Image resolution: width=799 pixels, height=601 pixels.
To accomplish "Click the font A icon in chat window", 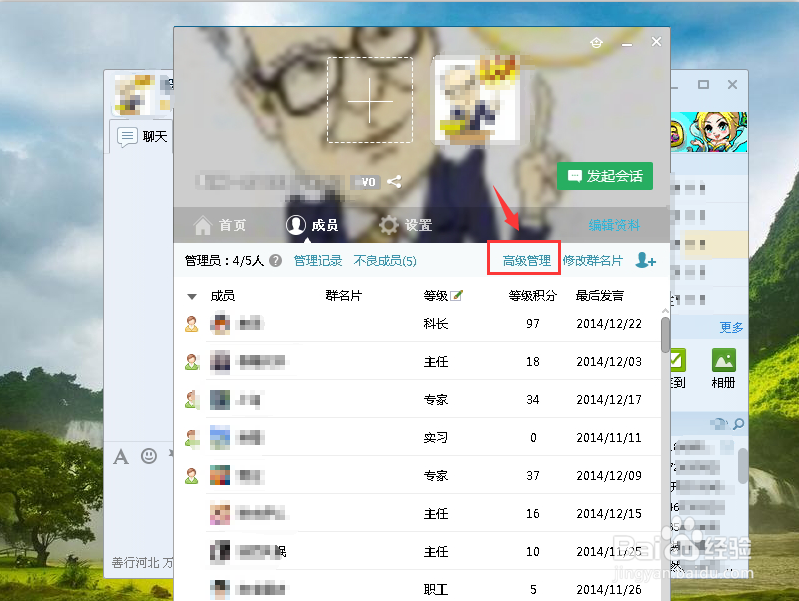I will [x=121, y=456].
